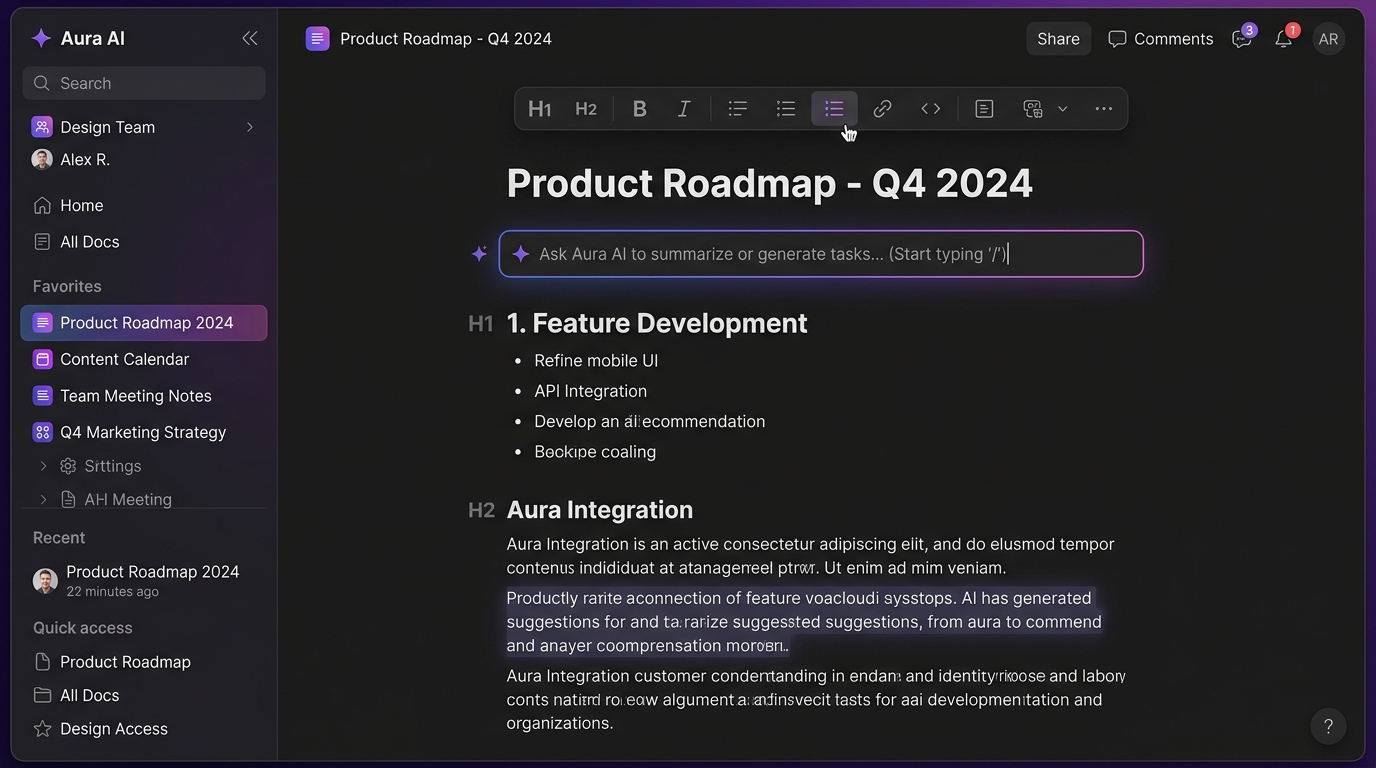Click the heading 1. Feature Development
This screenshot has width=1376, height=768.
[657, 323]
